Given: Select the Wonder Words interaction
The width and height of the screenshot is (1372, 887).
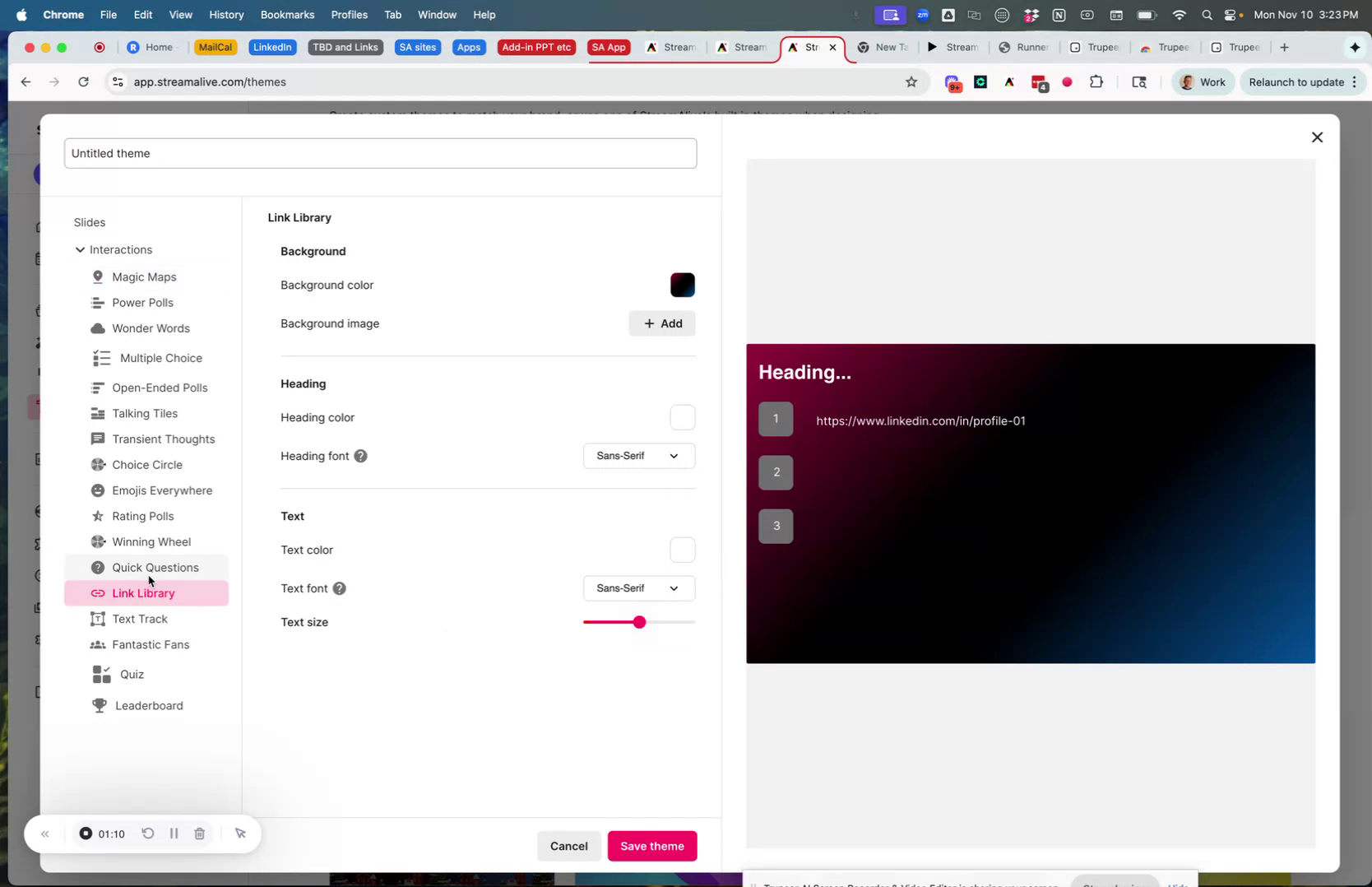Looking at the screenshot, I should (150, 328).
